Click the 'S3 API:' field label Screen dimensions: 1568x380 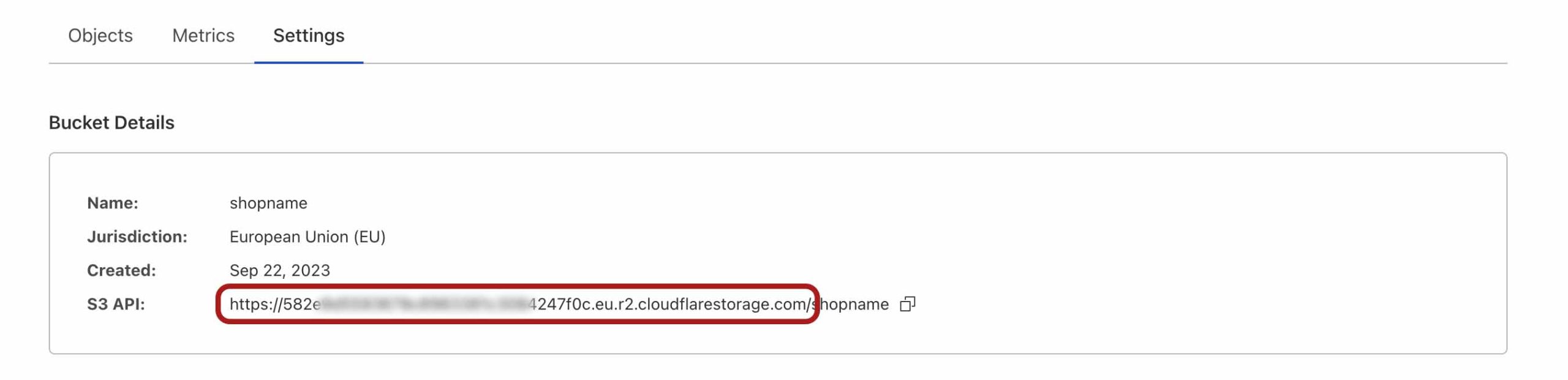tap(116, 304)
